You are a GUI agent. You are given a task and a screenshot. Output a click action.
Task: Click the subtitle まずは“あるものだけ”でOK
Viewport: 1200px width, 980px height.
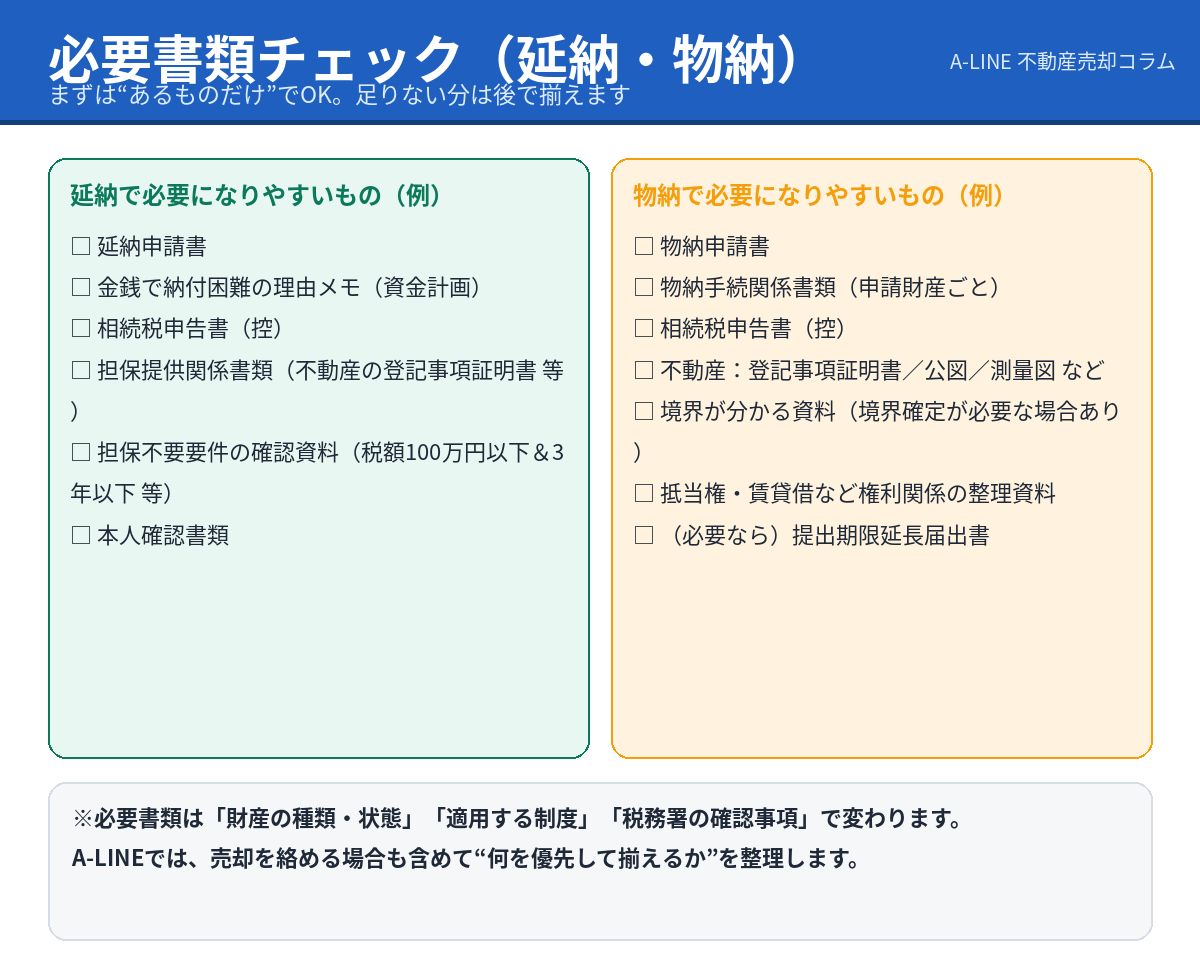point(340,96)
